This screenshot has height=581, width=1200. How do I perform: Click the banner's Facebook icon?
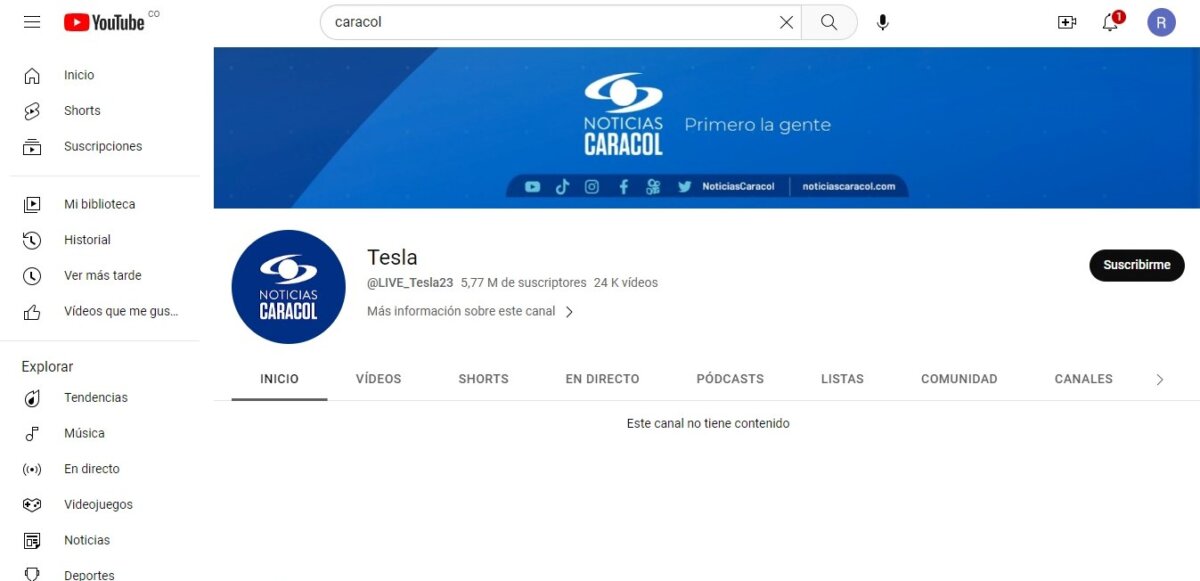(623, 187)
